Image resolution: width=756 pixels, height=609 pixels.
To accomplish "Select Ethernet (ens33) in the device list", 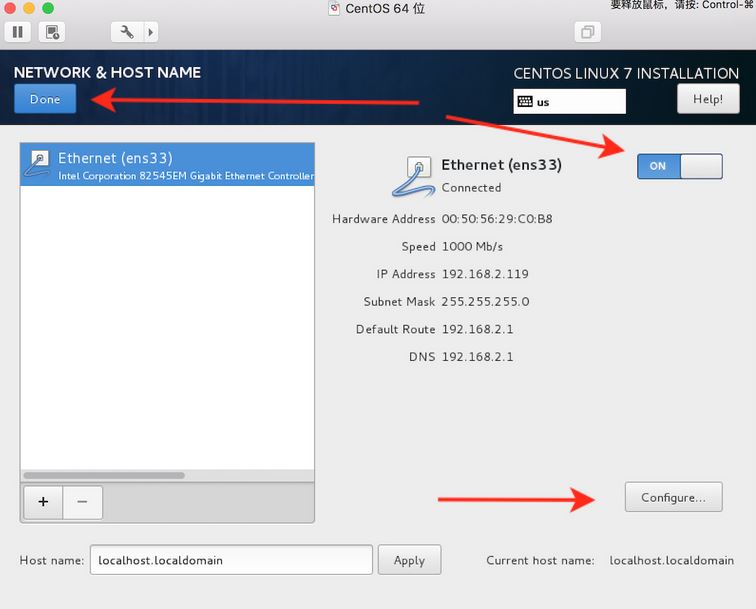I will coord(167,165).
